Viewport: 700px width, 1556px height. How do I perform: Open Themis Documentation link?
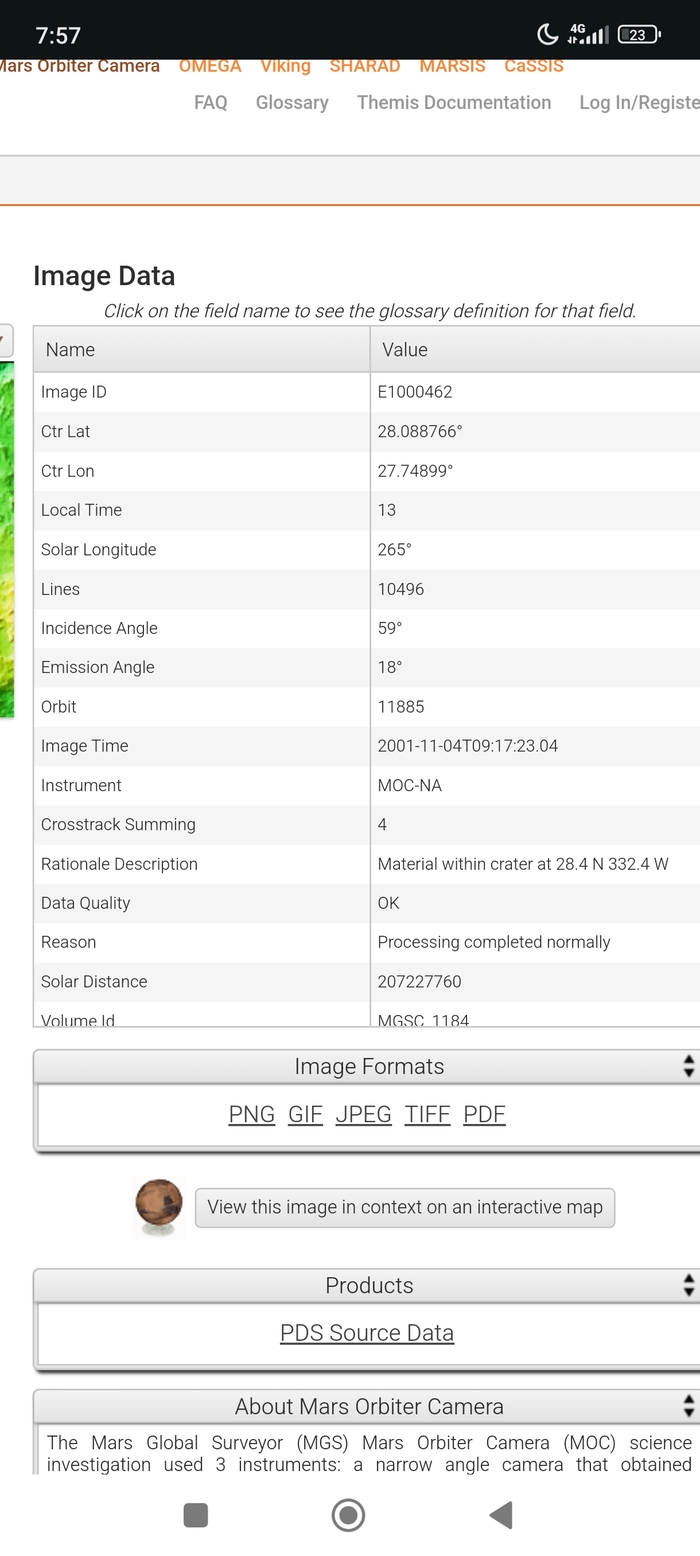(x=454, y=102)
